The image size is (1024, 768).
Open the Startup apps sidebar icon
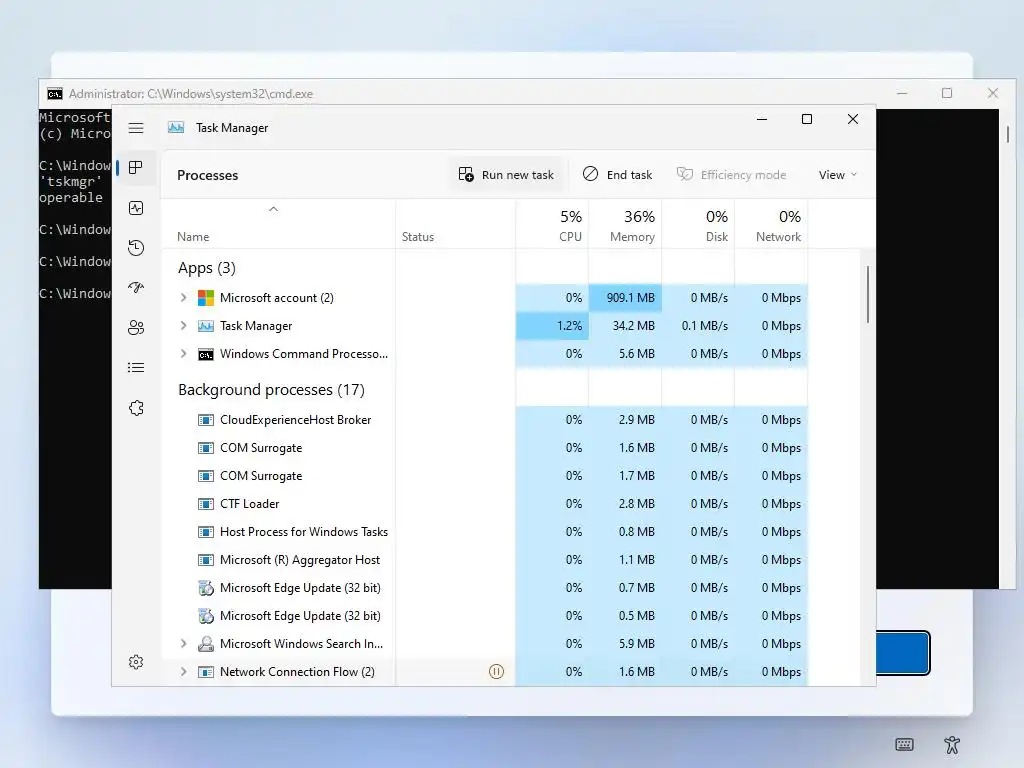point(136,287)
